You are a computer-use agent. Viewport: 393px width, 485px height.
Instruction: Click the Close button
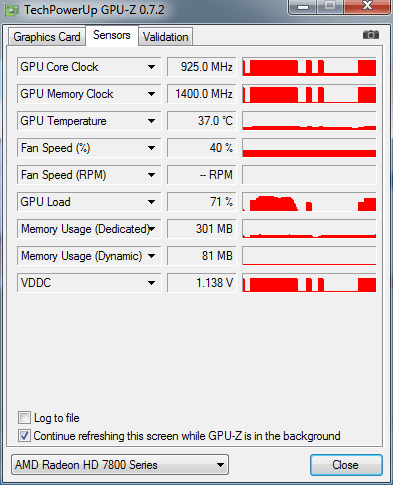pos(346,465)
